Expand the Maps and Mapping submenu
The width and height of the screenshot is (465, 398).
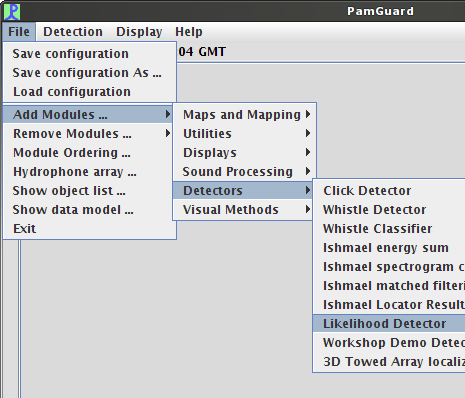(x=244, y=115)
